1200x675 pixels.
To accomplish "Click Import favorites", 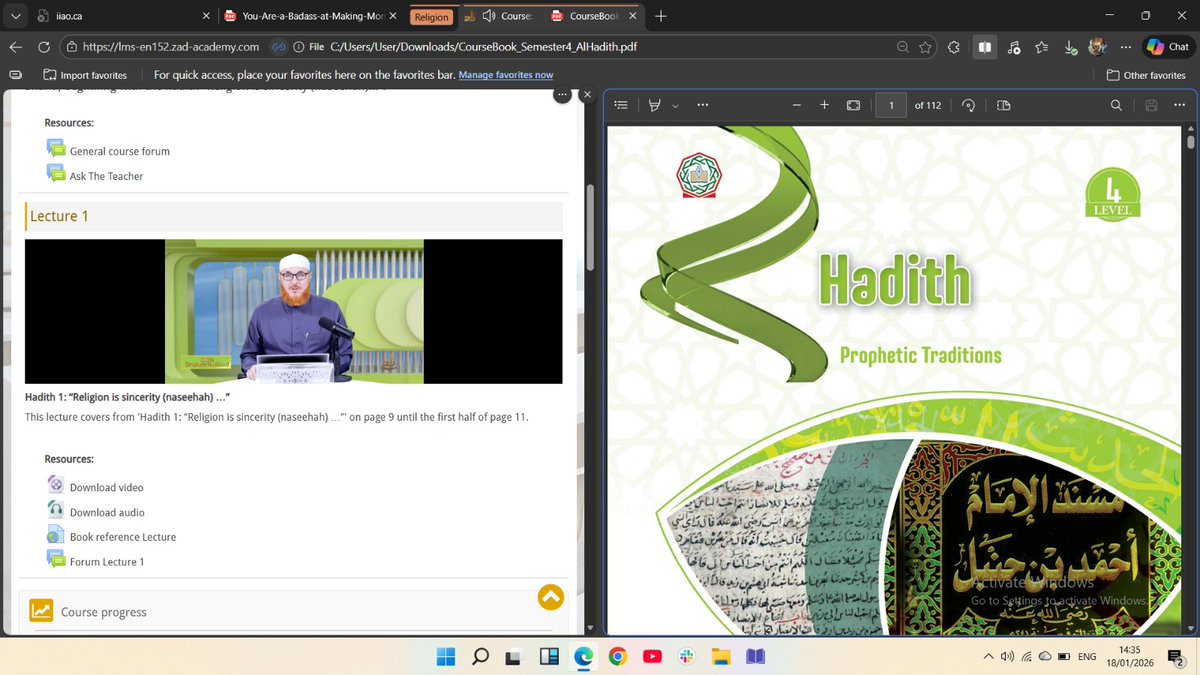I will click(85, 75).
